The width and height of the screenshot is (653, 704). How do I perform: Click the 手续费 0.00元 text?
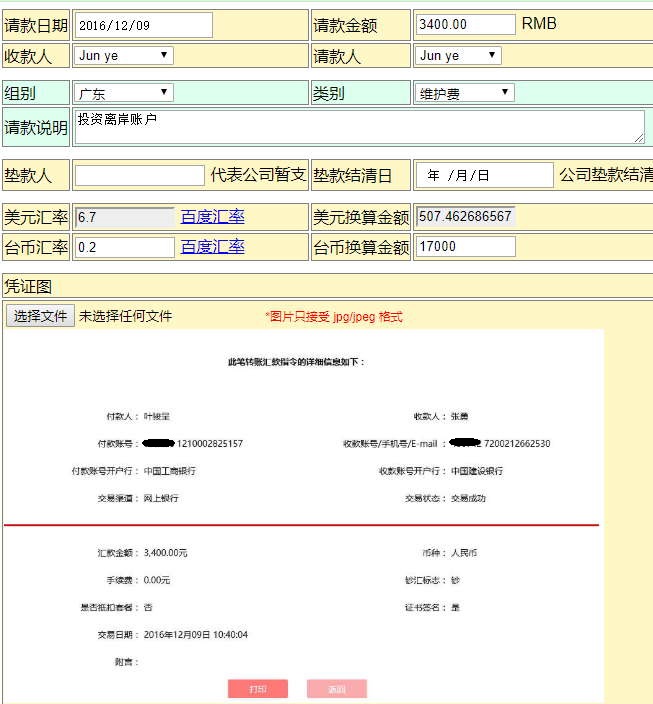tap(138, 580)
